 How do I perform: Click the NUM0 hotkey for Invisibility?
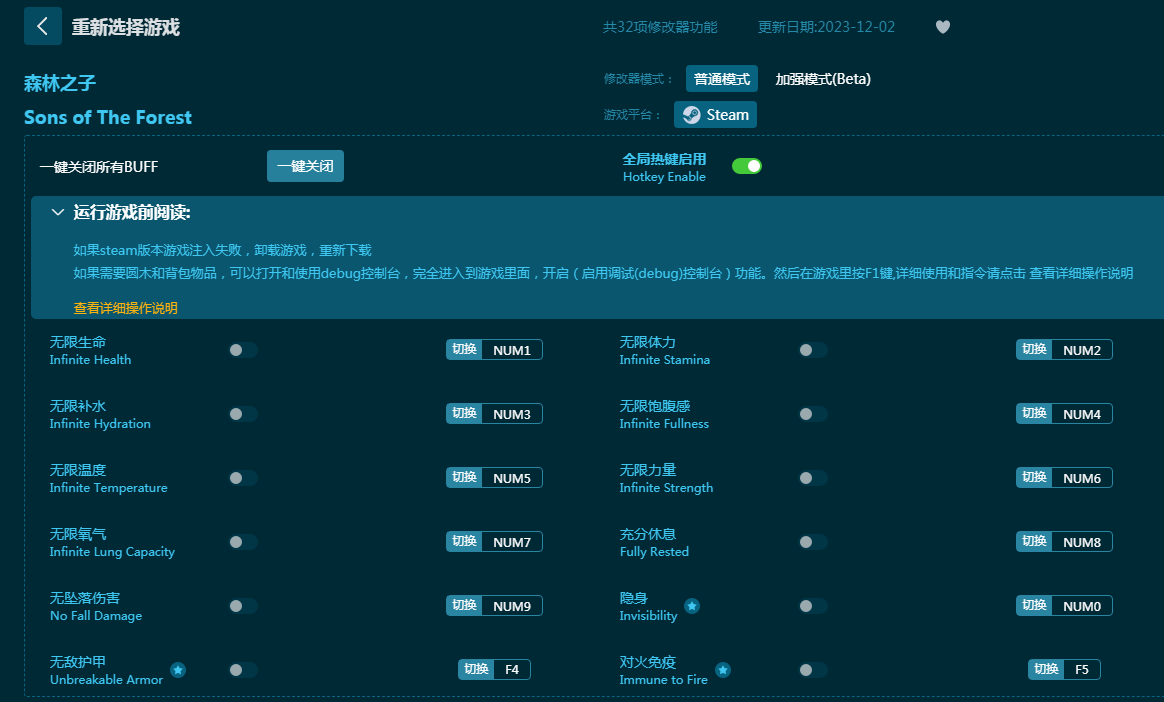click(1065, 606)
